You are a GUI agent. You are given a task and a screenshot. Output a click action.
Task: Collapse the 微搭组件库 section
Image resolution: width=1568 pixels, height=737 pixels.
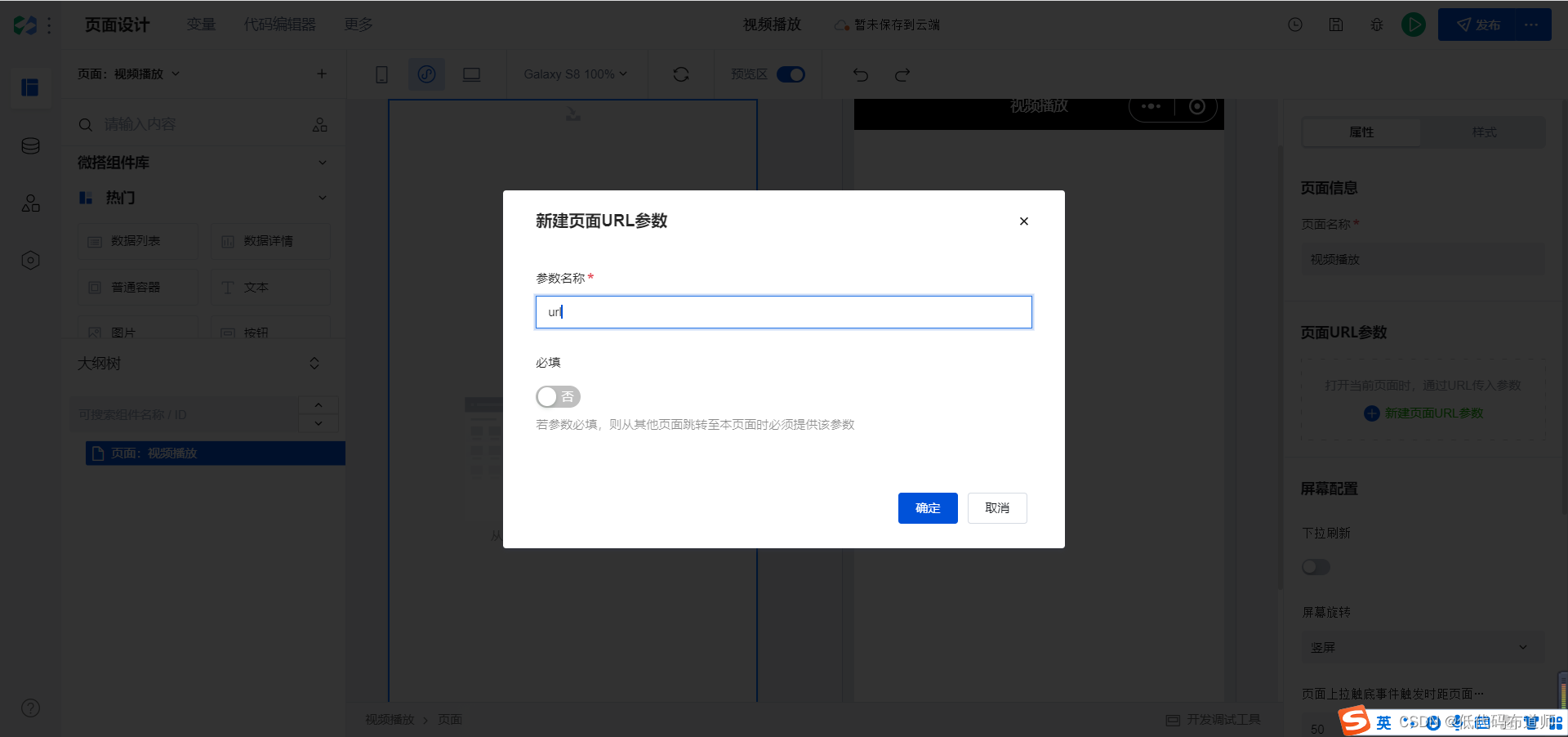(x=323, y=163)
